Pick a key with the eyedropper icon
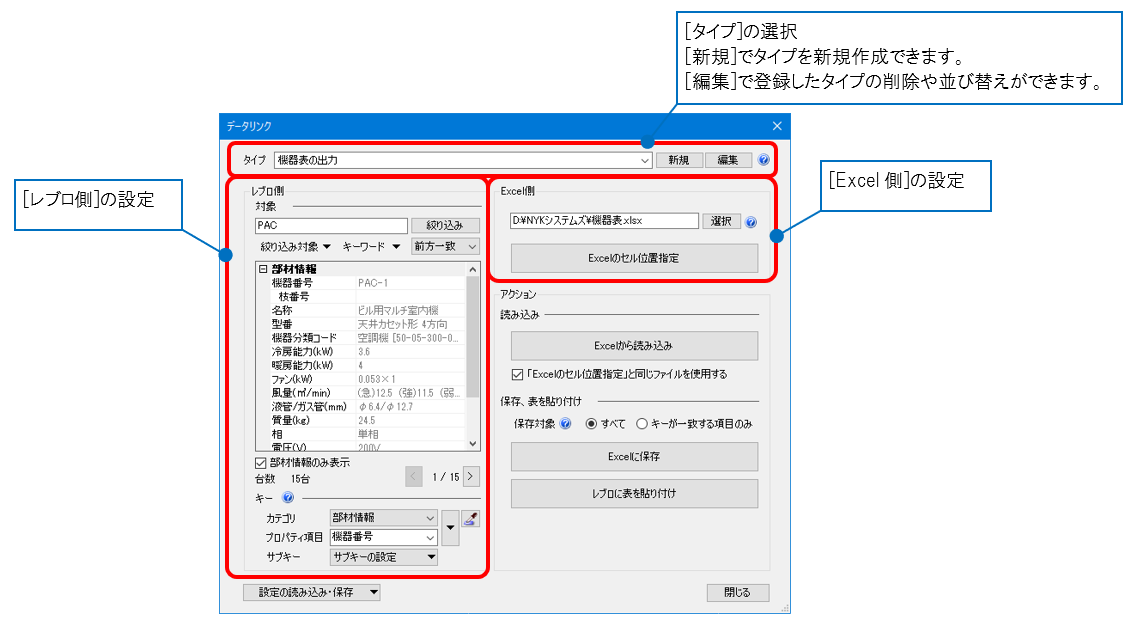1134x623 pixels. (x=469, y=519)
